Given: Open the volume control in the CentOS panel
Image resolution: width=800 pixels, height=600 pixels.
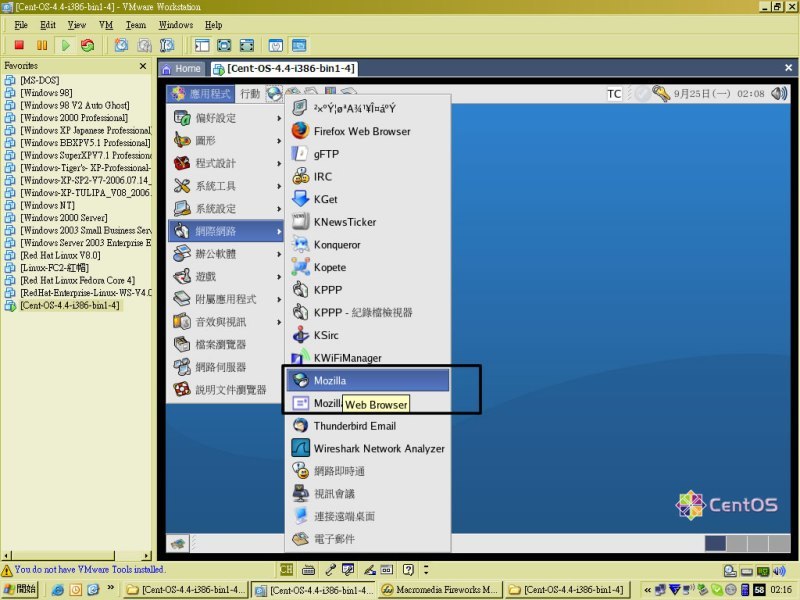Looking at the screenshot, I should click(779, 93).
